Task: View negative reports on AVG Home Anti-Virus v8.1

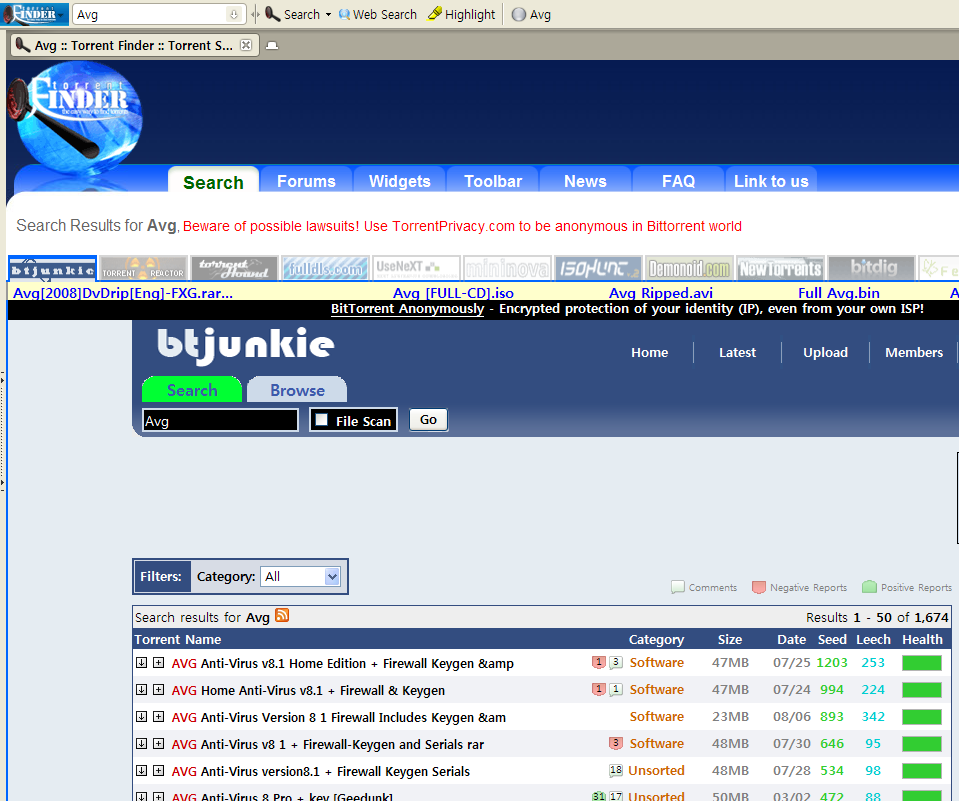Action: click(x=599, y=689)
